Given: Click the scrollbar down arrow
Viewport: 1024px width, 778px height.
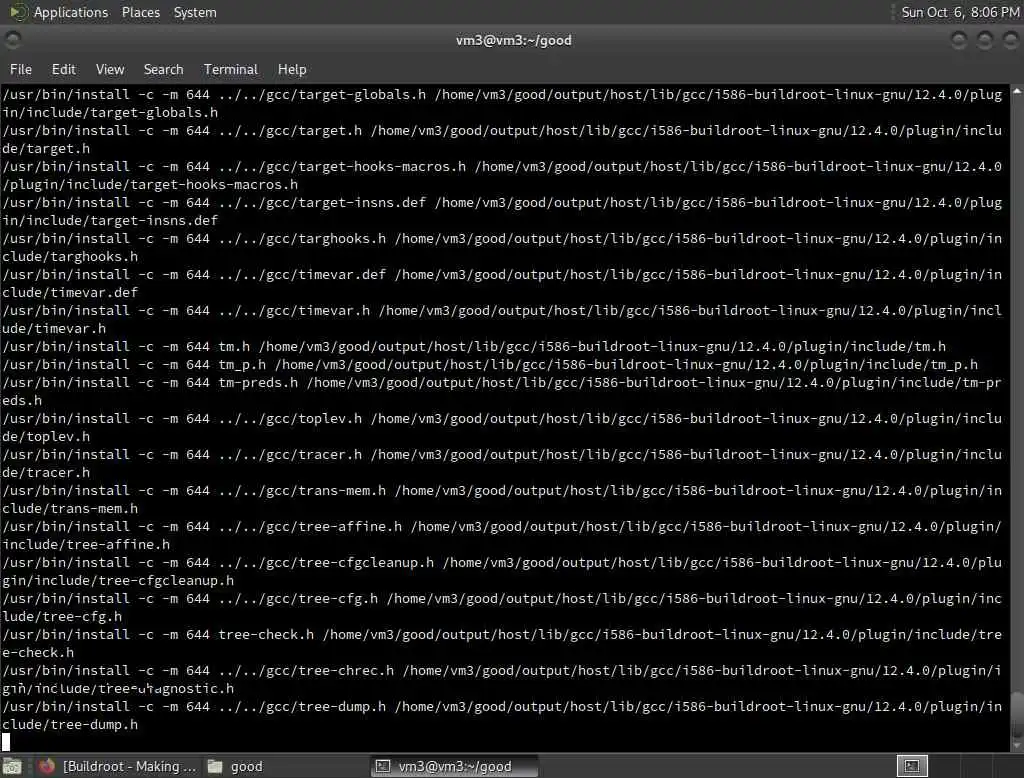Looking at the screenshot, I should click(x=1017, y=746).
